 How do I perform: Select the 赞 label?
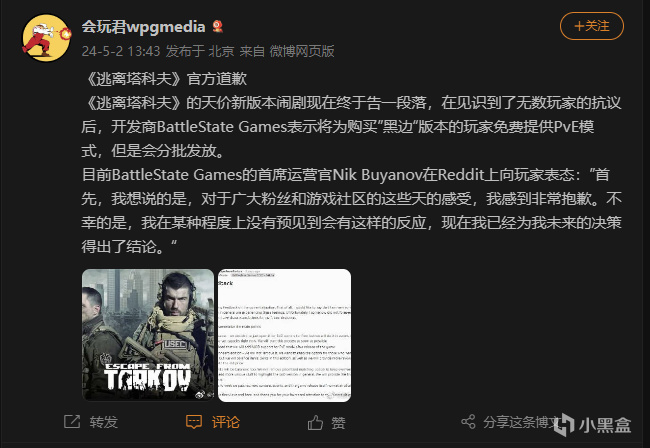tap(338, 423)
